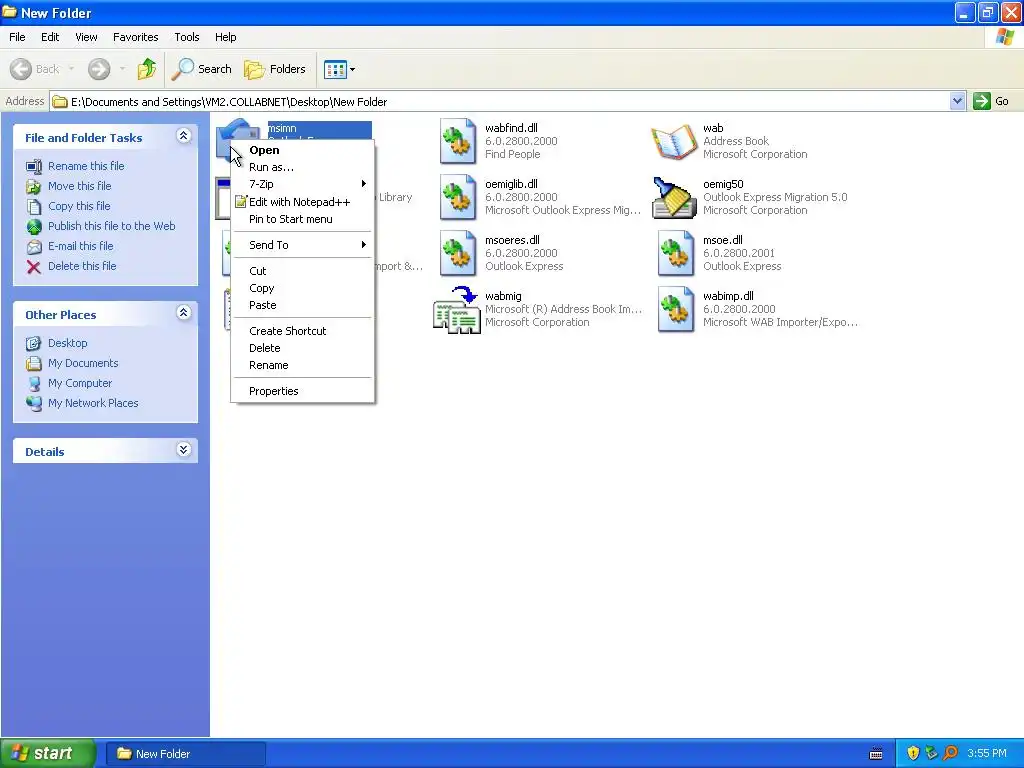Expand the Address bar dropdown
1024x768 pixels.
pyautogui.click(x=957, y=101)
